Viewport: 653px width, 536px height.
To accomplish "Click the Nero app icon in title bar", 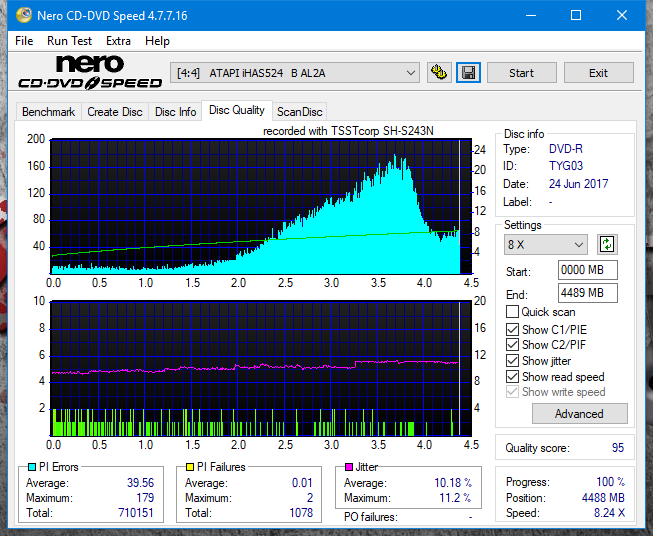I will pyautogui.click(x=23, y=15).
